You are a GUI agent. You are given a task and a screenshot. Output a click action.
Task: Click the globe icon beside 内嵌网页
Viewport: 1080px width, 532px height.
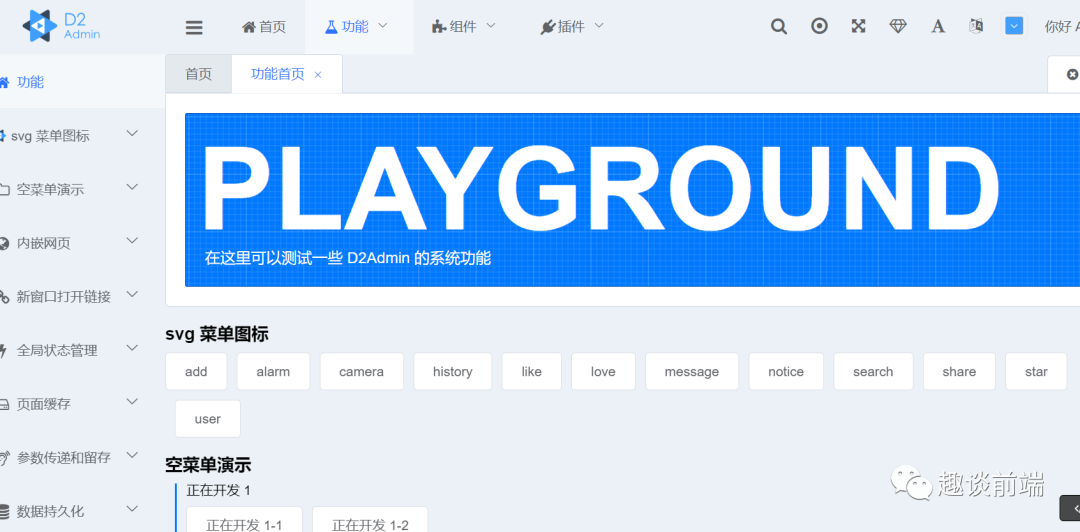point(4,243)
